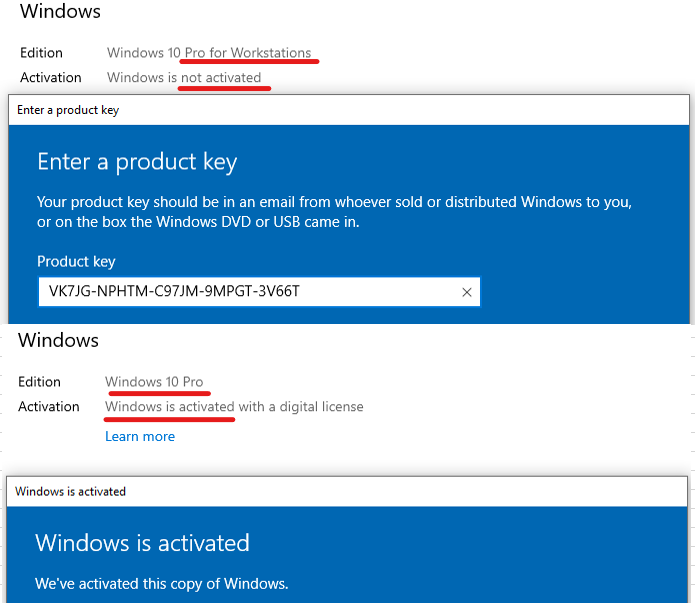The image size is (695, 603).
Task: Click the top 'Windows' section heading
Action: tap(60, 11)
